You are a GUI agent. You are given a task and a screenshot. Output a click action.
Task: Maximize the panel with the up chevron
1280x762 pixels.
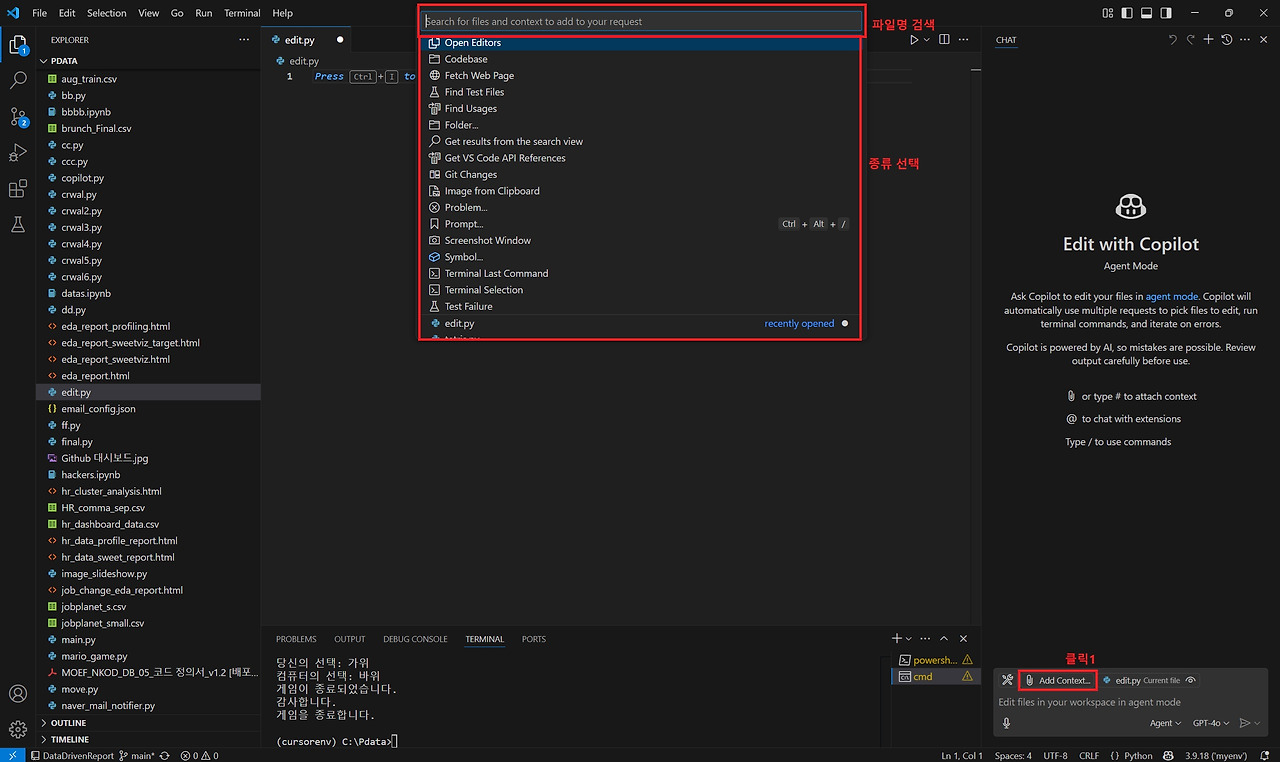point(944,639)
